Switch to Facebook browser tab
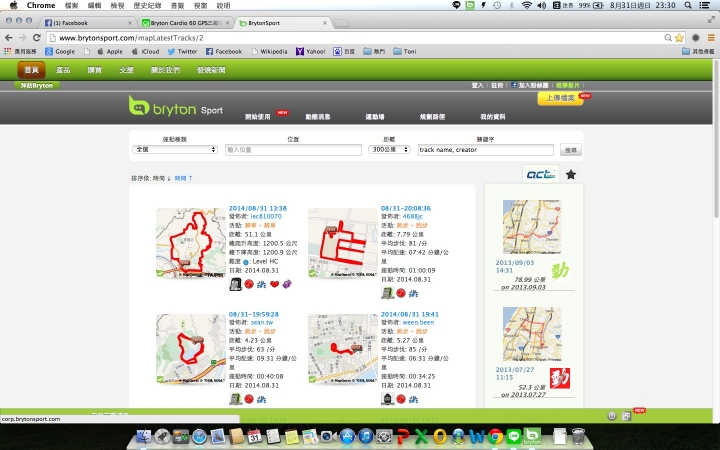 pyautogui.click(x=87, y=22)
